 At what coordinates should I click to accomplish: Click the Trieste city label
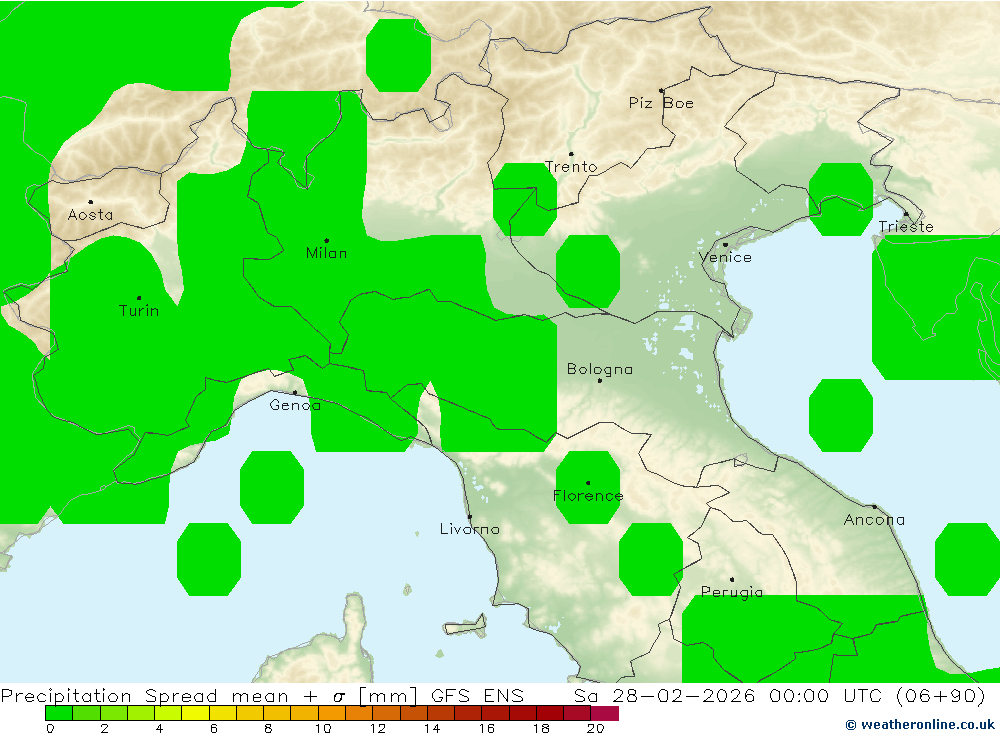pos(906,226)
